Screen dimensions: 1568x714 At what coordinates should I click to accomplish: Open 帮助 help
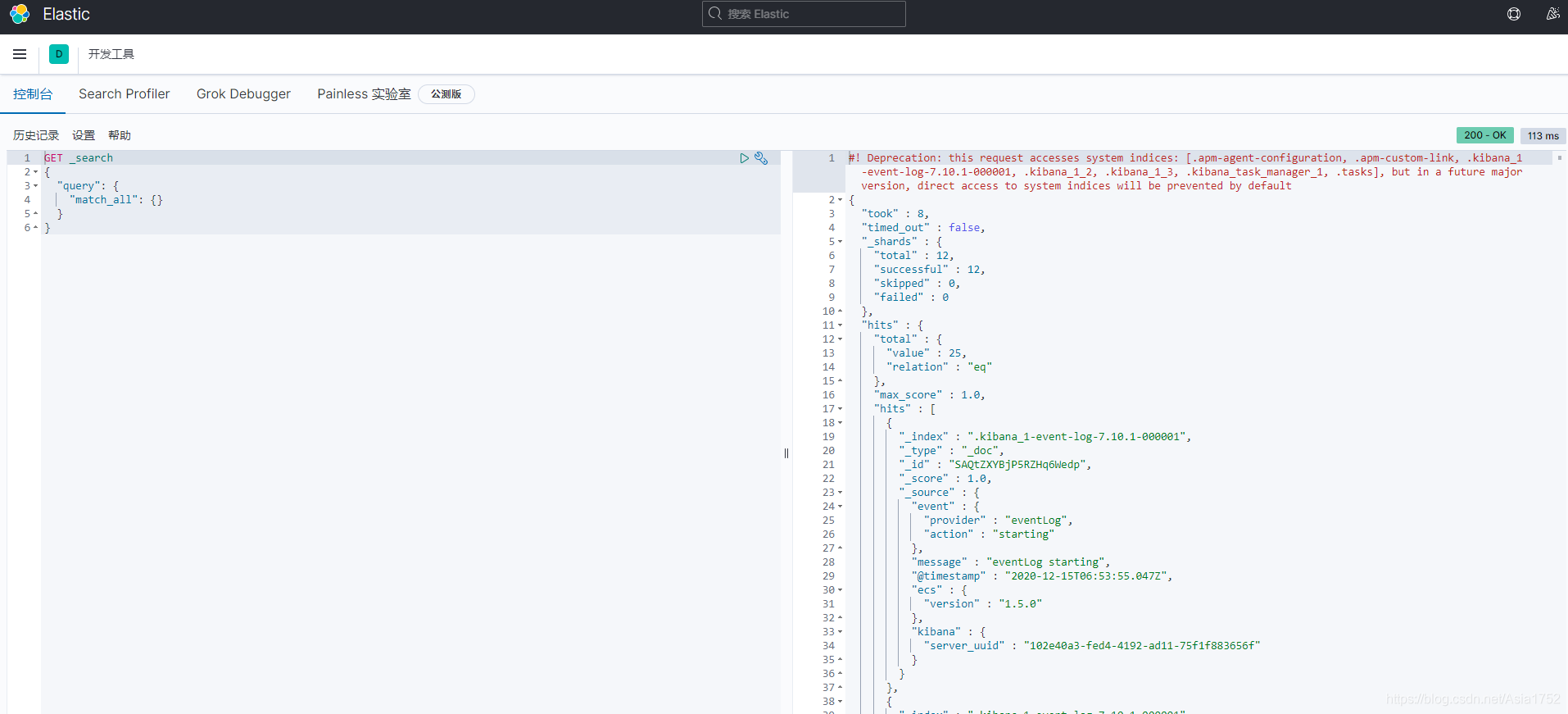(x=120, y=135)
